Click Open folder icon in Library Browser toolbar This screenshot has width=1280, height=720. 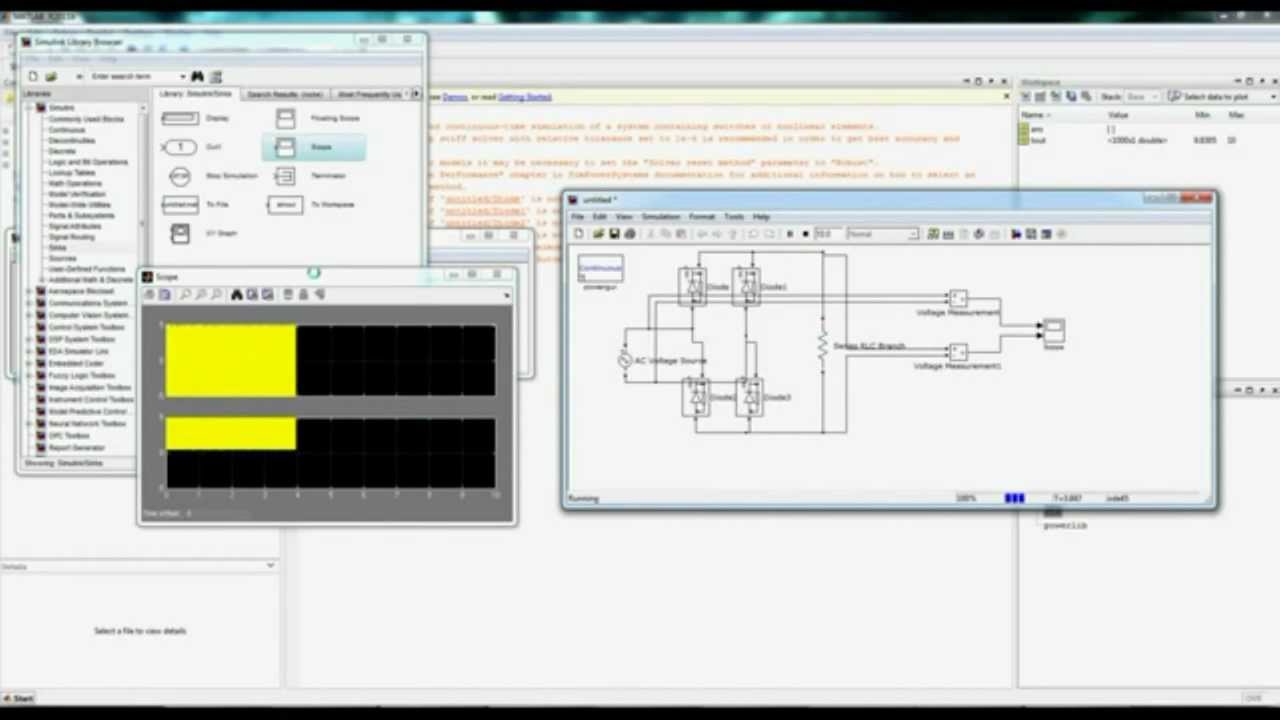51,76
